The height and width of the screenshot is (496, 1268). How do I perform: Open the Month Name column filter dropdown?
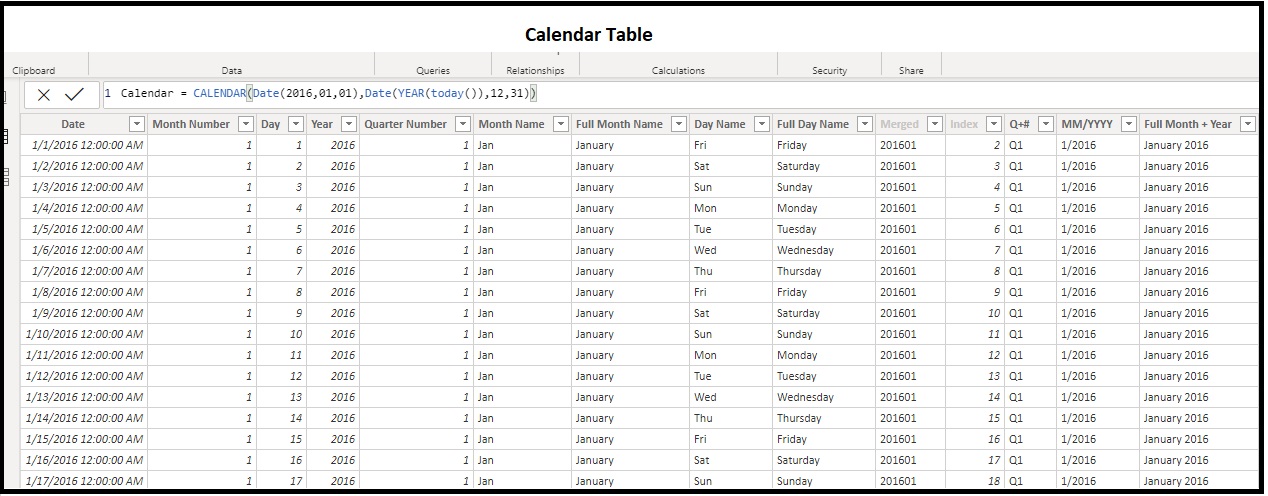(561, 124)
